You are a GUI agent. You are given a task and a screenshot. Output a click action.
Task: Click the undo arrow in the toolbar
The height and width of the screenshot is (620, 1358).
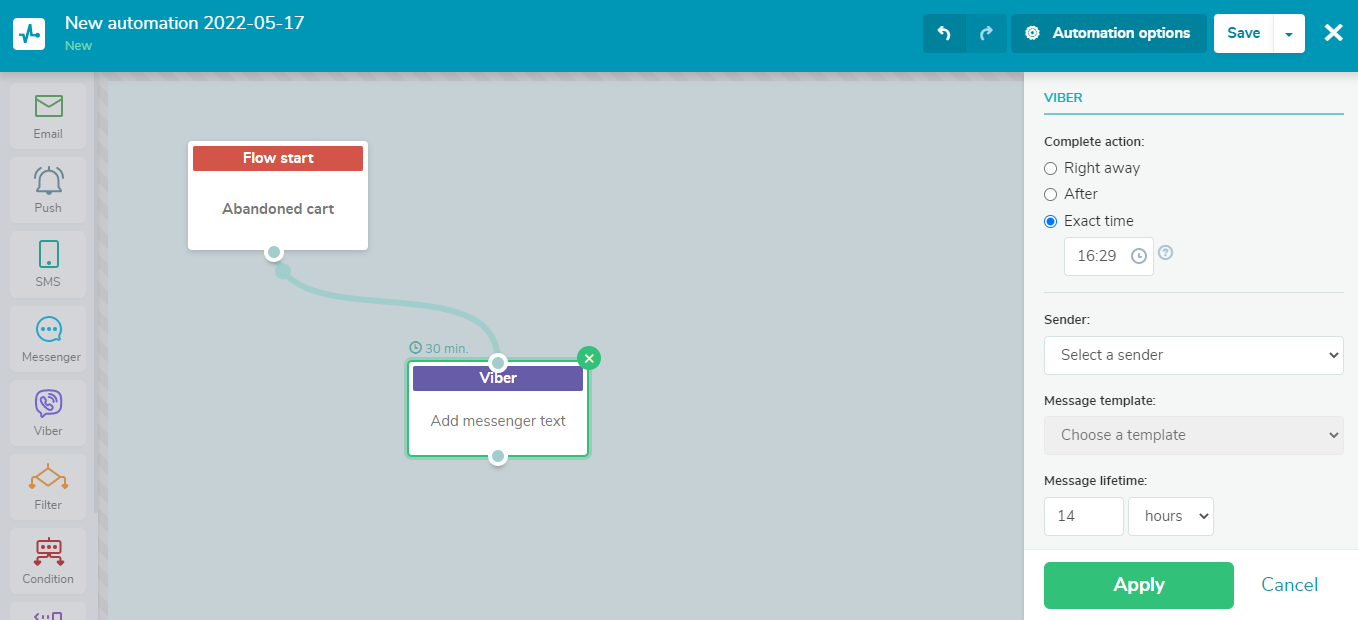coord(944,33)
